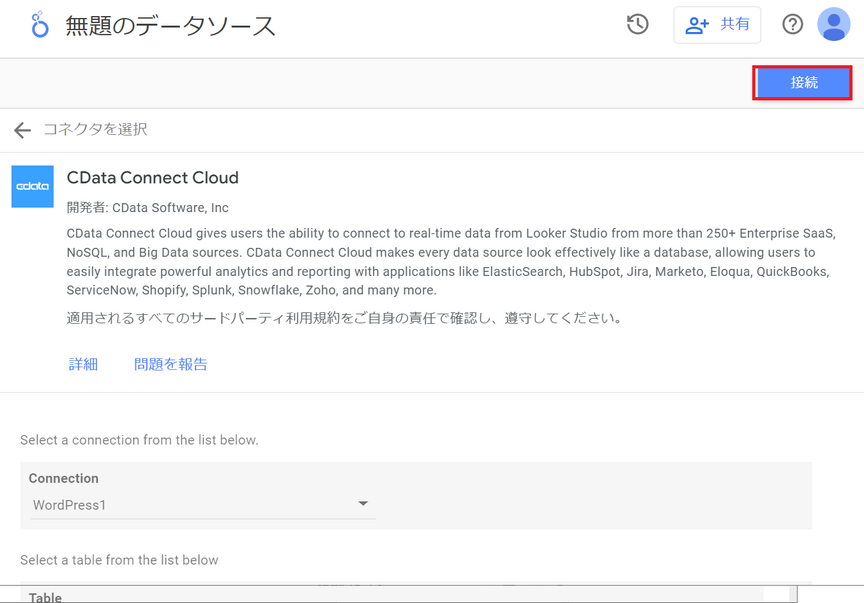Click the add-person icon in share button
864x603 pixels.
(x=697, y=25)
